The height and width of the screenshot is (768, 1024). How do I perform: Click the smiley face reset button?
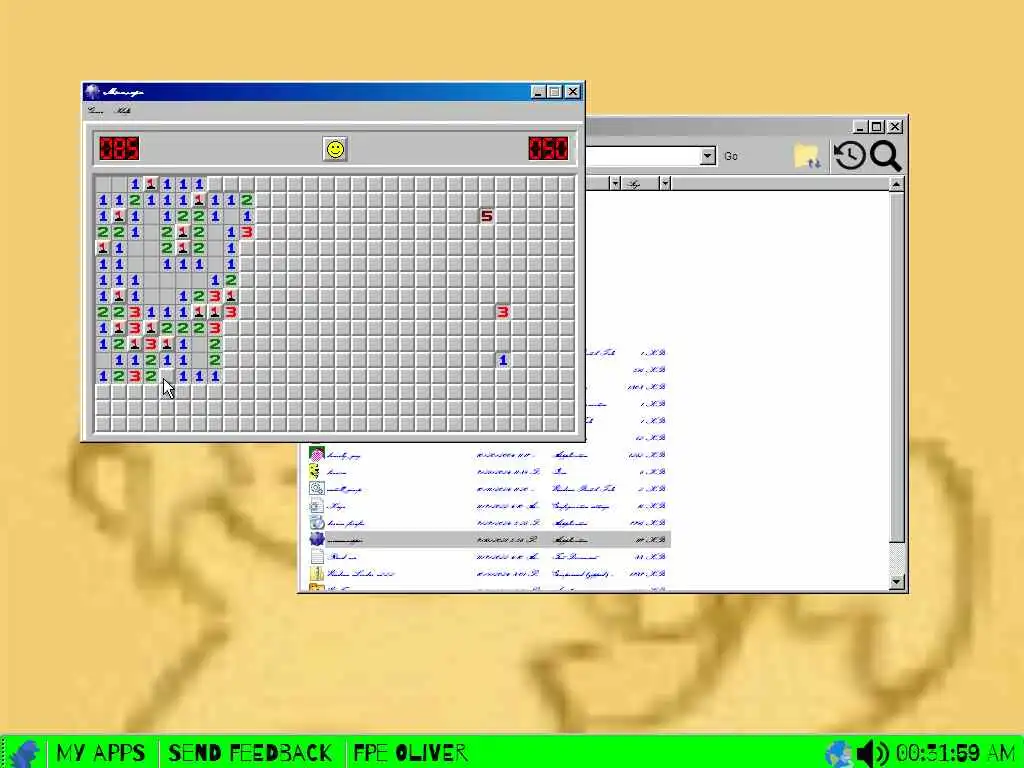[335, 150]
